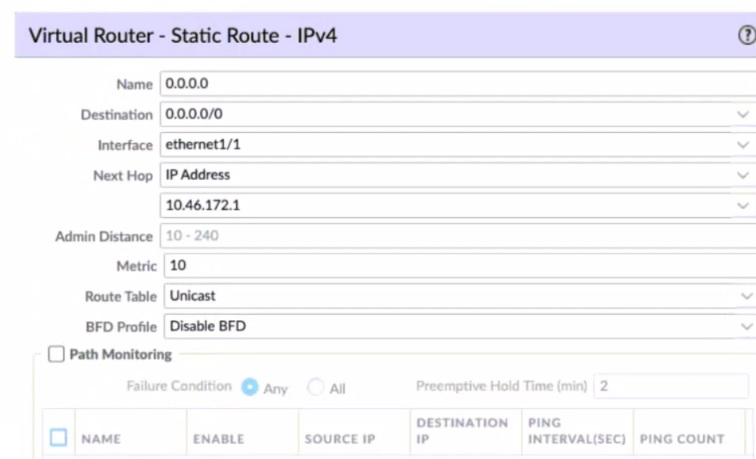This screenshot has width=756, height=459.
Task: Open help for Static Route dialog
Action: pos(745,35)
